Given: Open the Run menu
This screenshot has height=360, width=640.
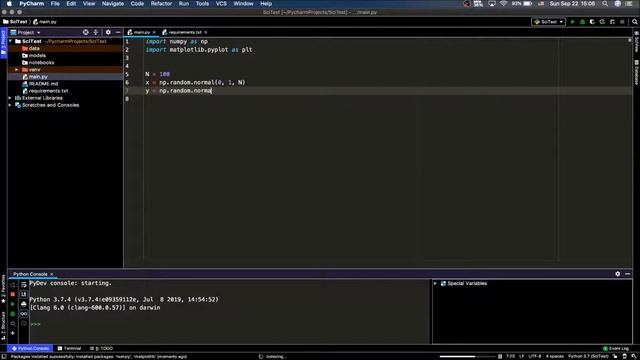Looking at the screenshot, I should coord(184,4).
